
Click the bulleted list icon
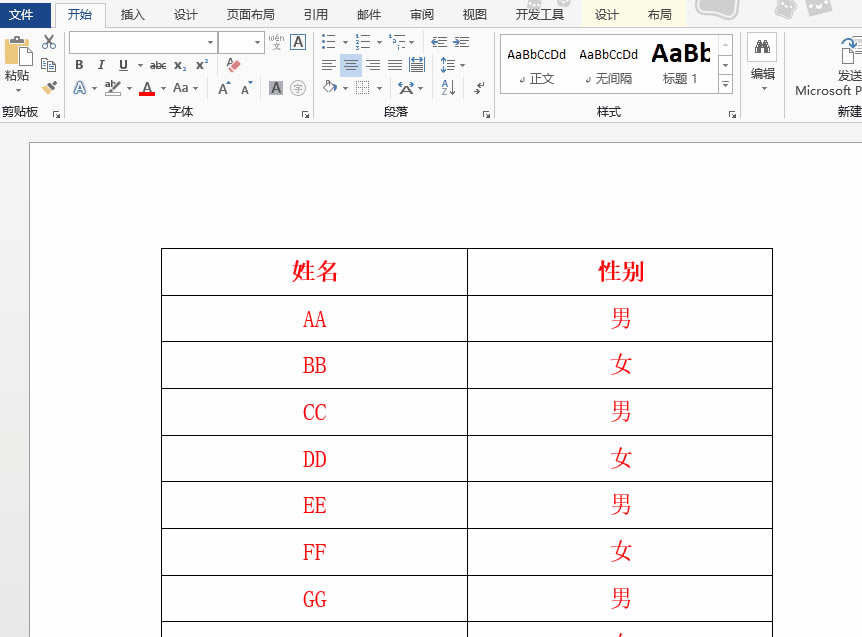click(x=328, y=42)
